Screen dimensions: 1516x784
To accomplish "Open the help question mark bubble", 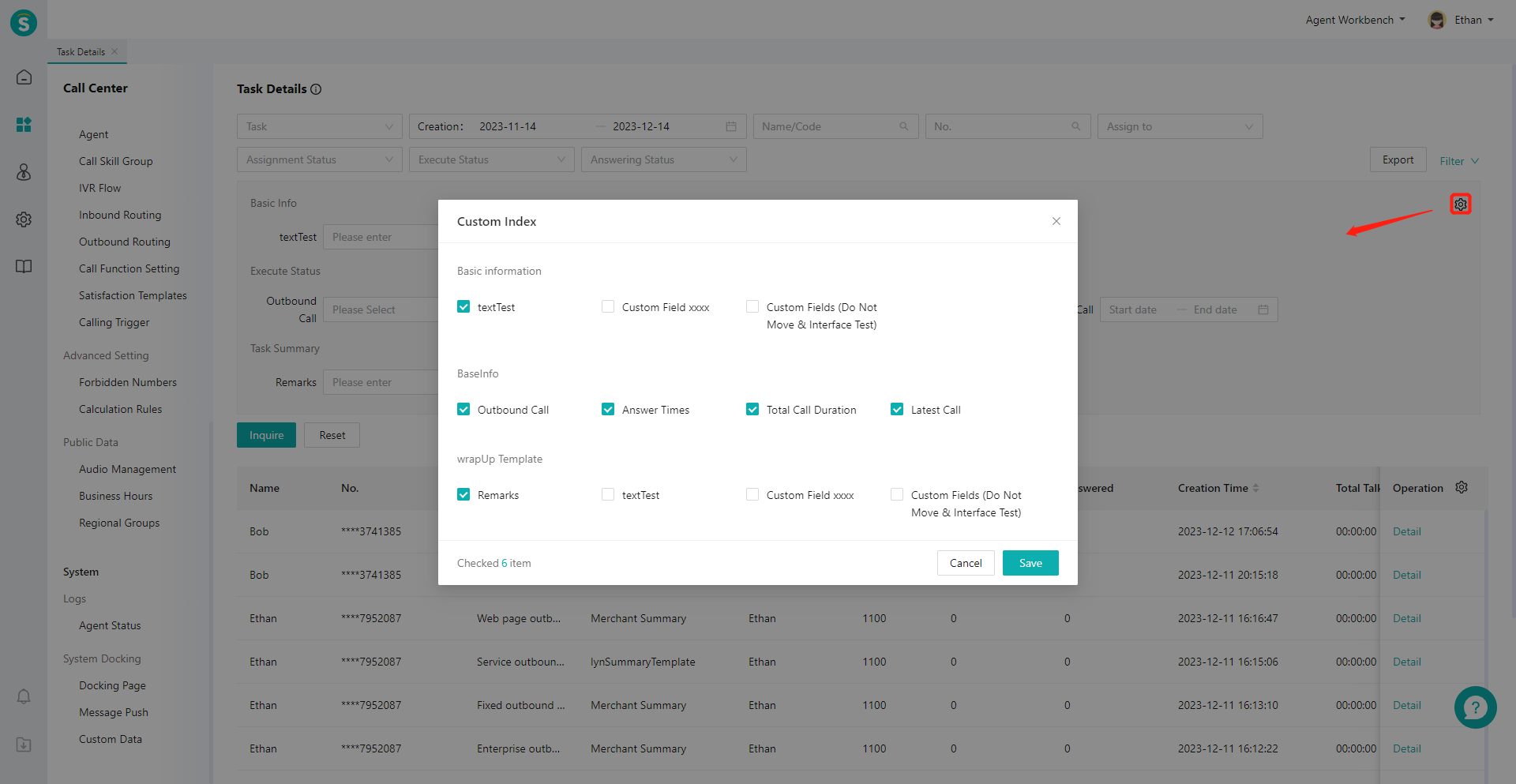I will [1475, 707].
